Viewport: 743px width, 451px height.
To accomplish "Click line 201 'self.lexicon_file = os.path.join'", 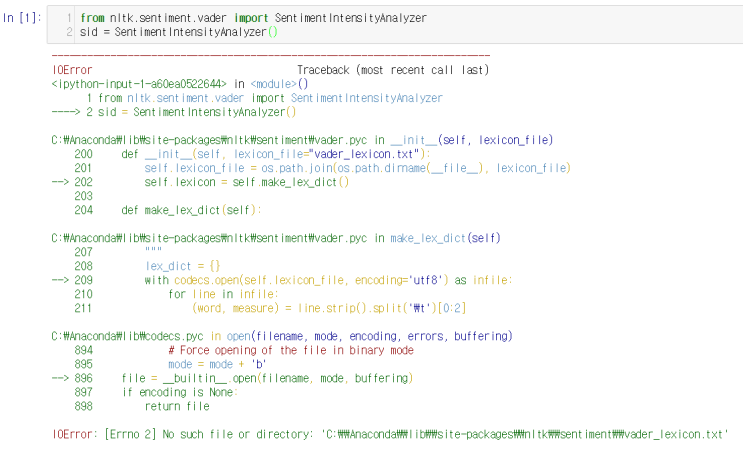I will pos(322,168).
